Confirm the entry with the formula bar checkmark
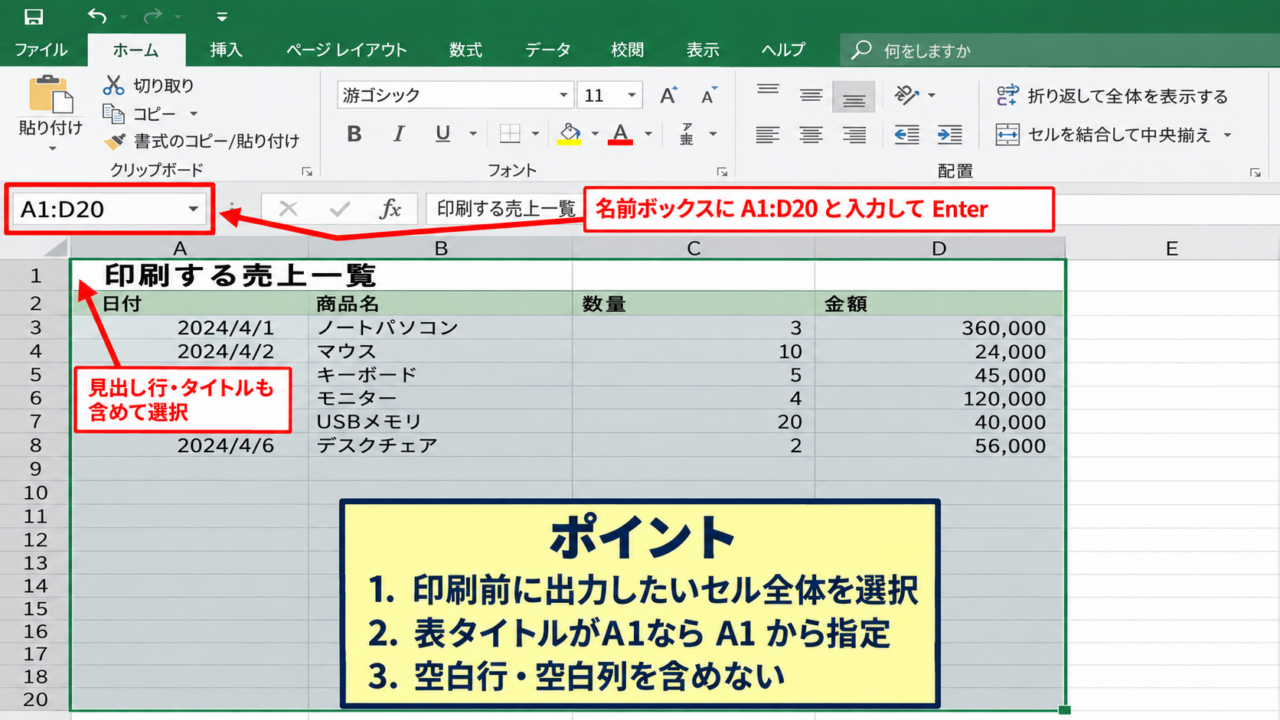 click(x=340, y=209)
